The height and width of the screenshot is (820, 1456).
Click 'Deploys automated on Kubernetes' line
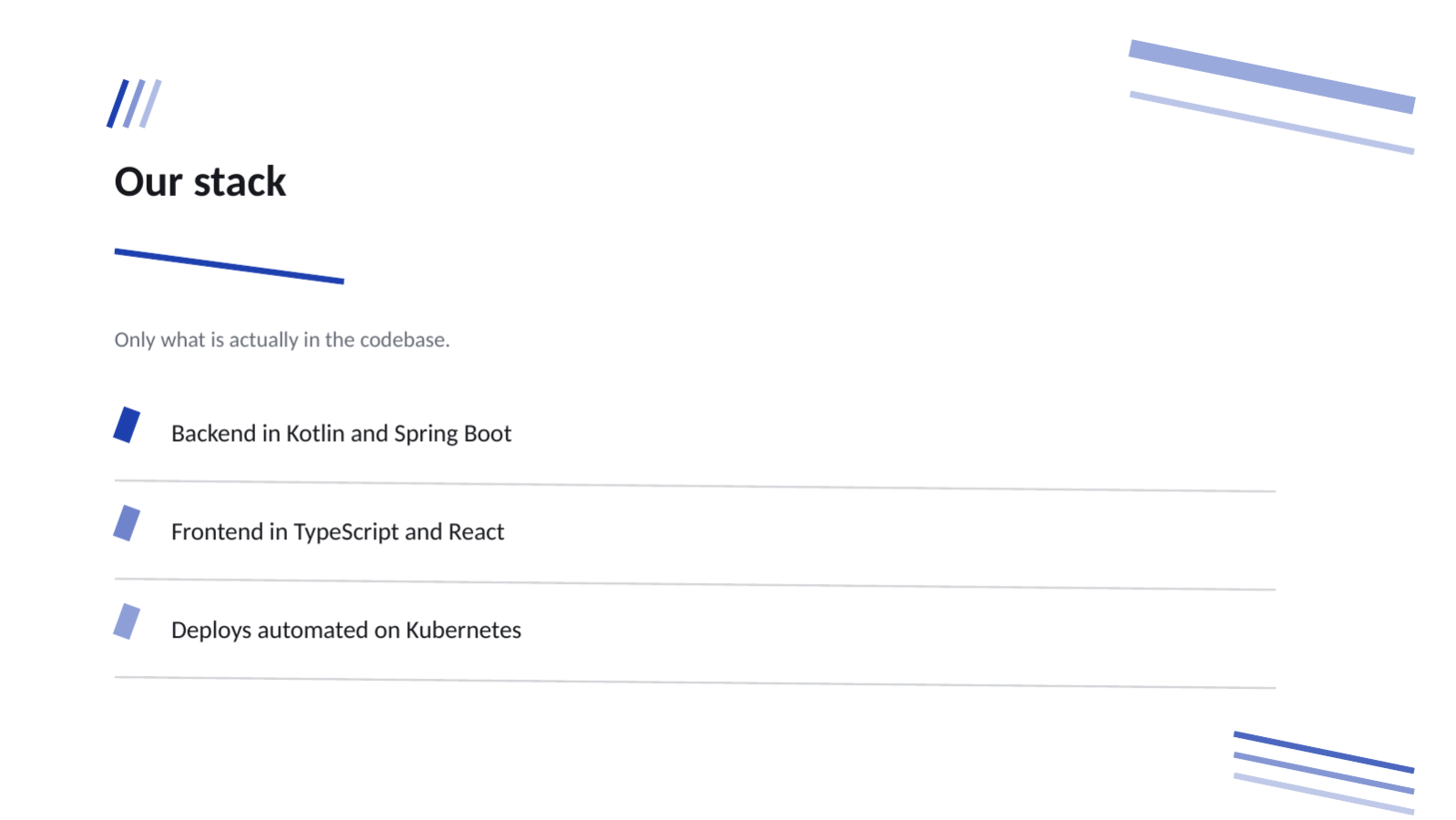click(346, 630)
